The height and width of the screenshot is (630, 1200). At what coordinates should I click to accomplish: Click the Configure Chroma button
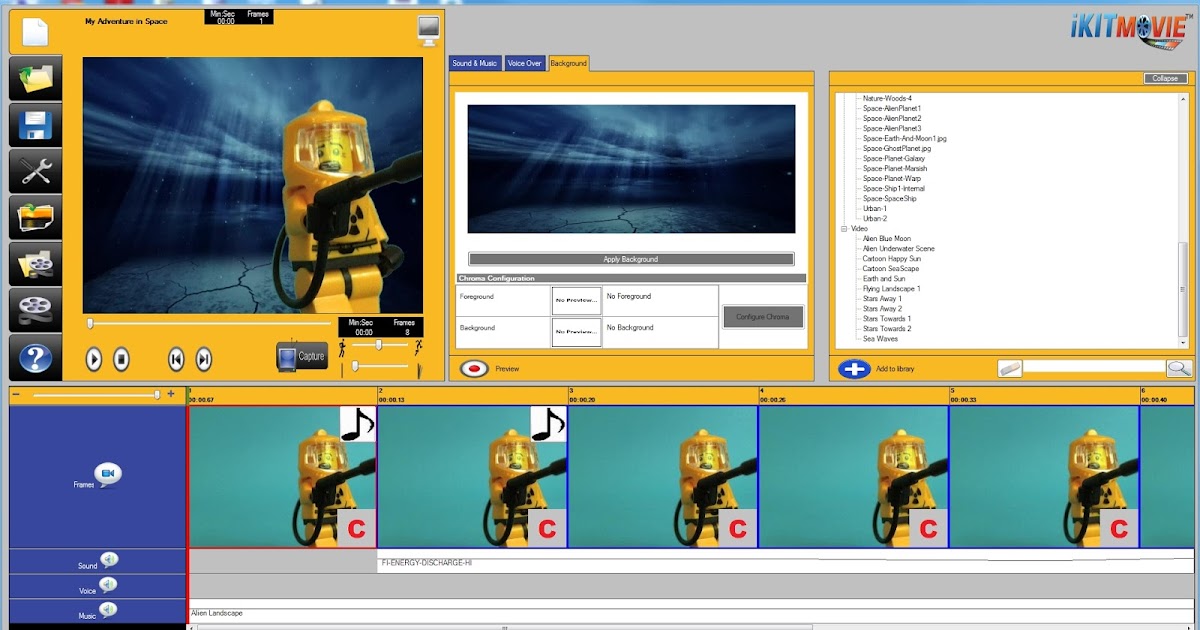[763, 316]
